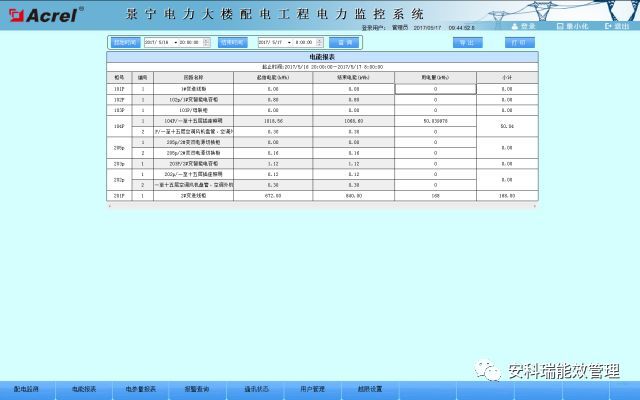This screenshot has width=640, height=400.
Task: Open the 用户管理 tab
Action: pos(312,388)
